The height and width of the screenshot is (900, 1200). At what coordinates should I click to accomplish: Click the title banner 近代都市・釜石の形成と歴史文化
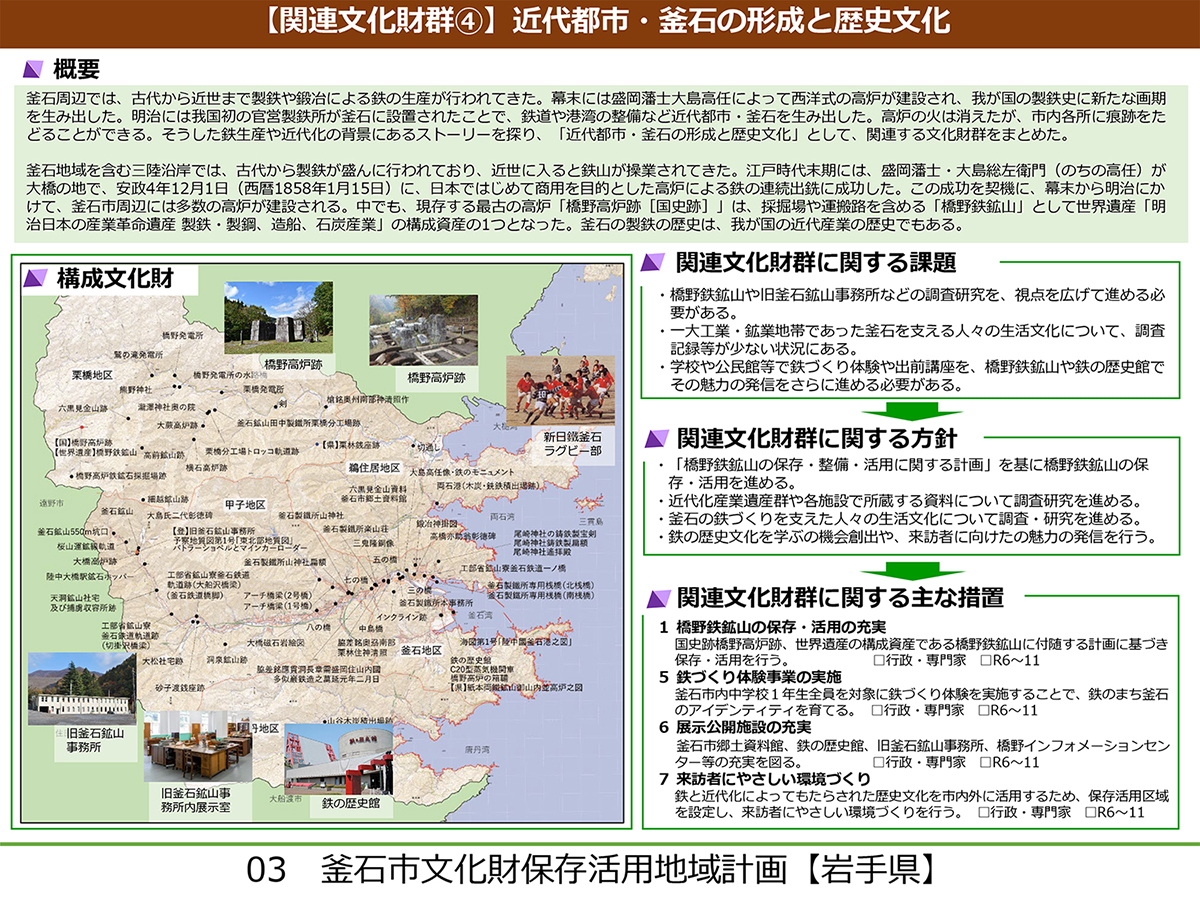click(x=600, y=20)
